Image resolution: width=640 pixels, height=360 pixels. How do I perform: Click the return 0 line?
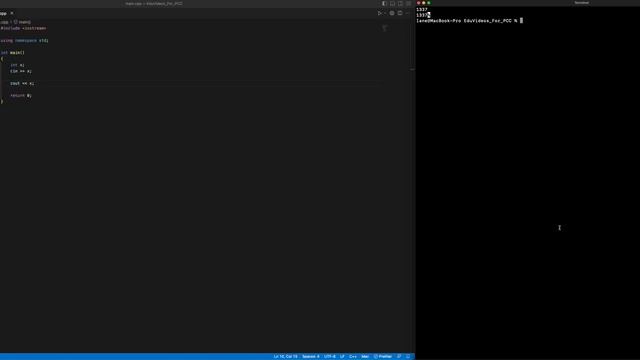pyautogui.click(x=21, y=96)
